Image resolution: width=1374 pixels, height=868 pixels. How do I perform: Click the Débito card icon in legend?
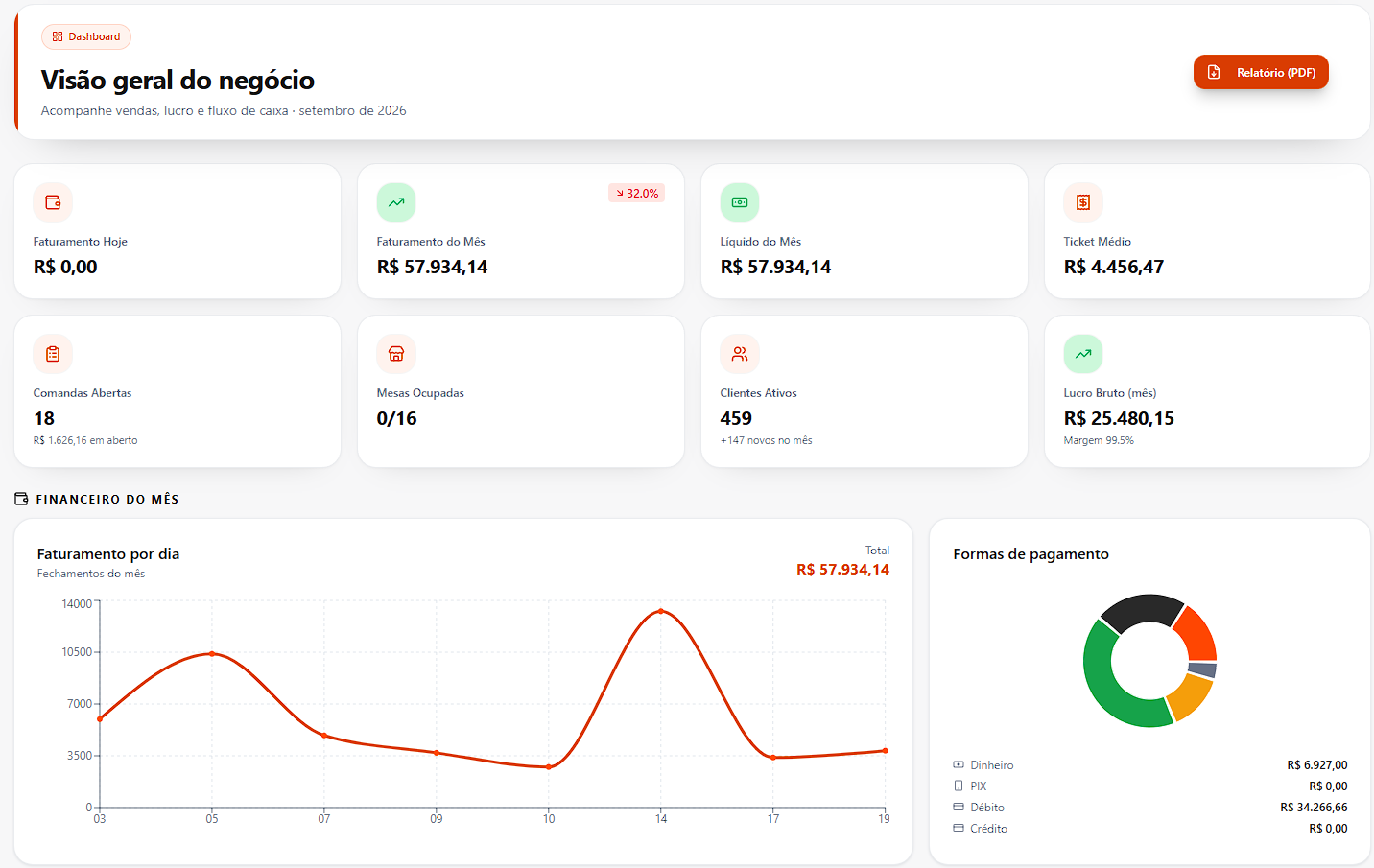(959, 807)
